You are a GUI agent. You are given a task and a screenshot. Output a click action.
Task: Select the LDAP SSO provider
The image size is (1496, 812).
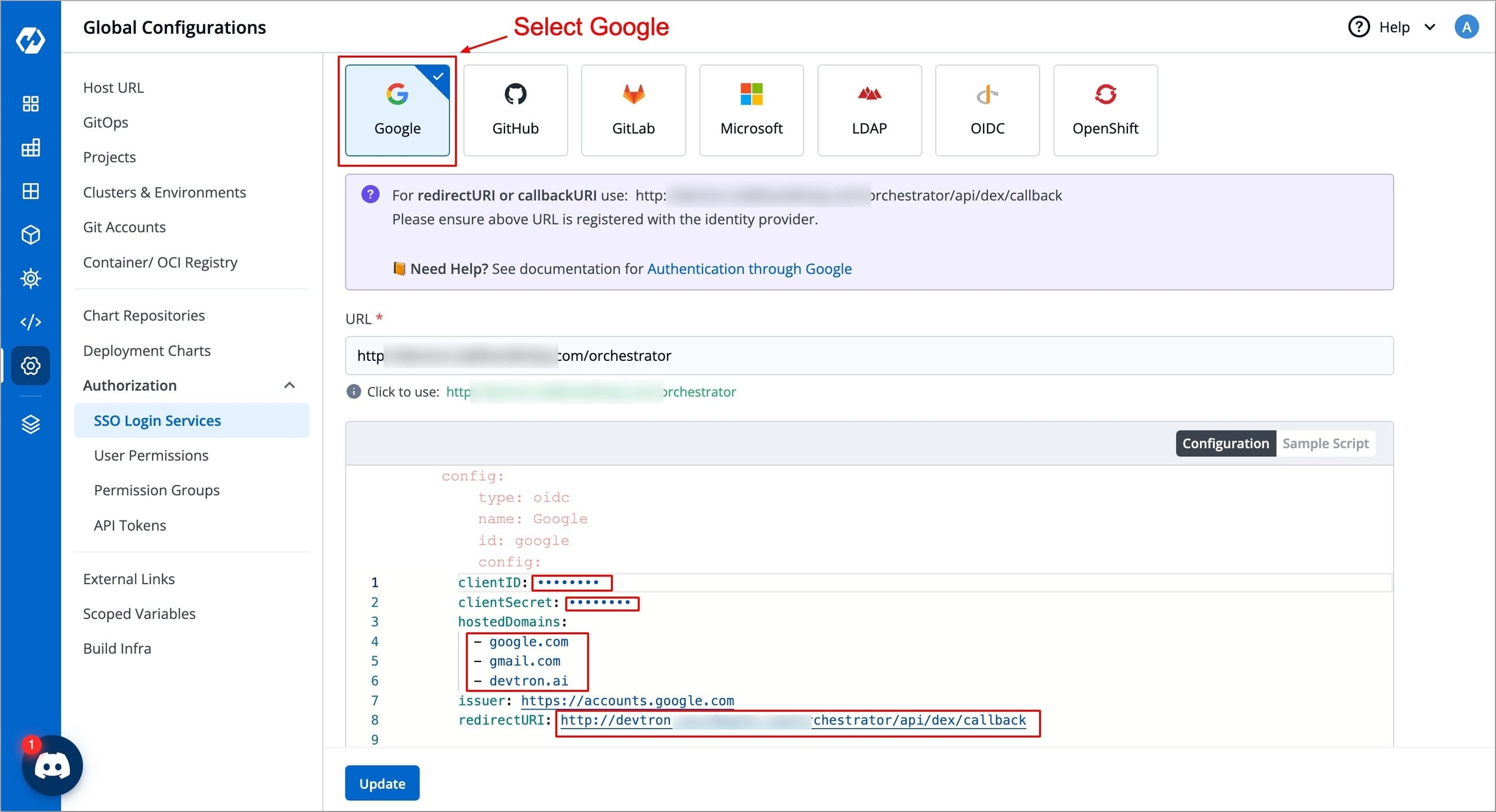click(x=869, y=110)
